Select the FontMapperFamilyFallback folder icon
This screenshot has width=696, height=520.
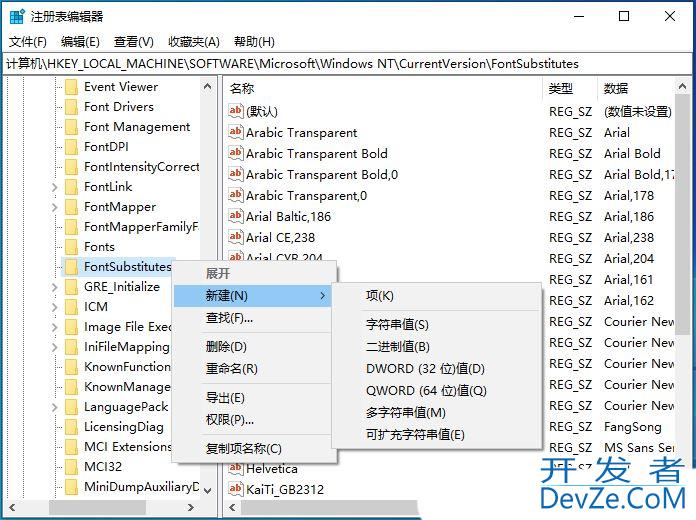[71, 227]
